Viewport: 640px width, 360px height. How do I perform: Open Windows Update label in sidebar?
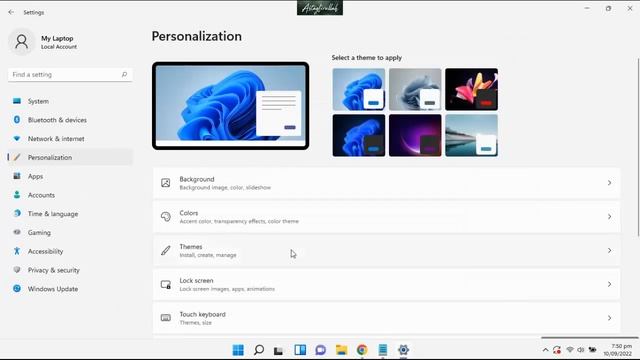53,289
